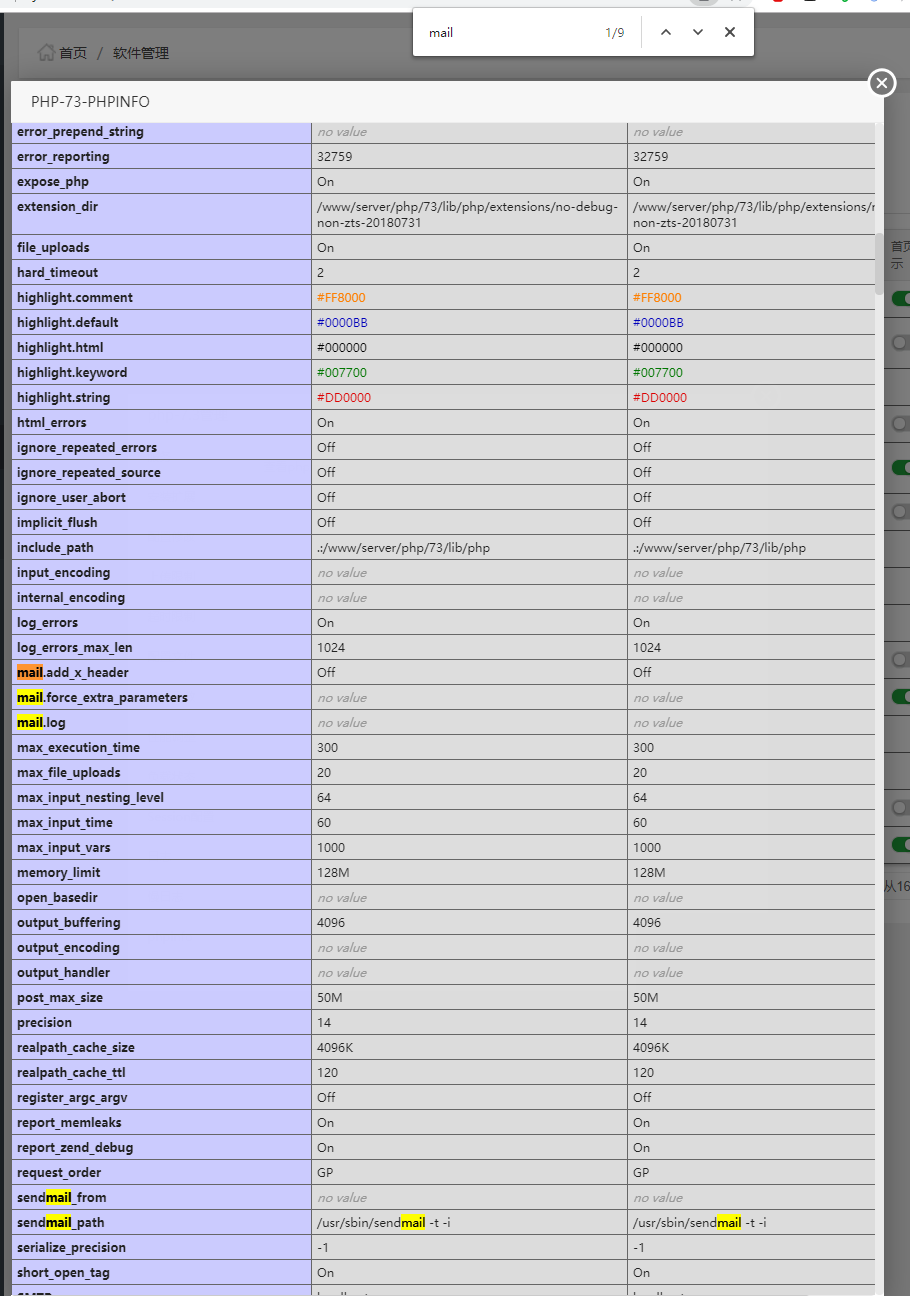The image size is (910, 1296).
Task: Select the post_max_size directive name
Action: coord(60,997)
